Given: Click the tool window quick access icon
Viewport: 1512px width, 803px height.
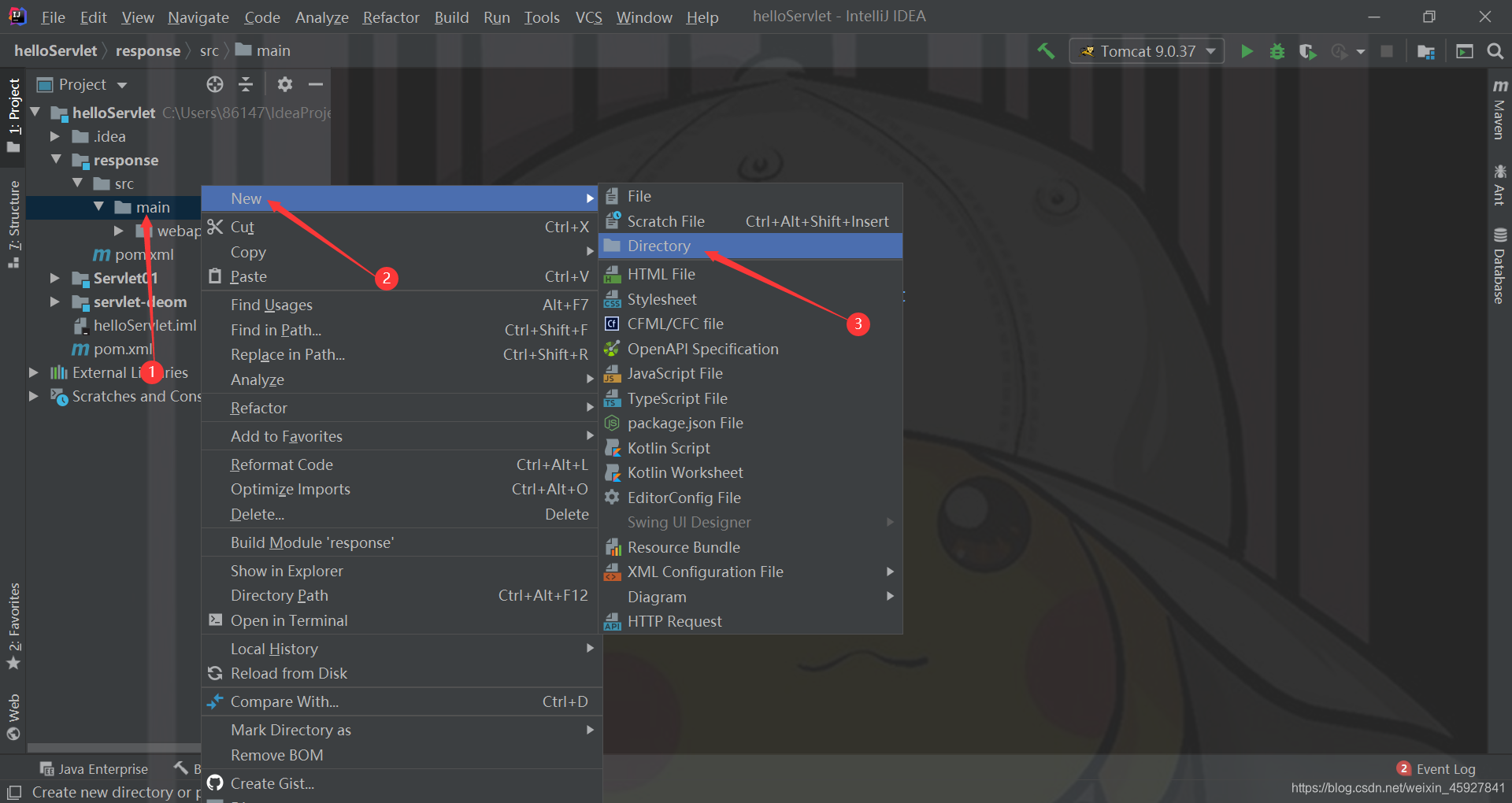Looking at the screenshot, I should [x=14, y=793].
